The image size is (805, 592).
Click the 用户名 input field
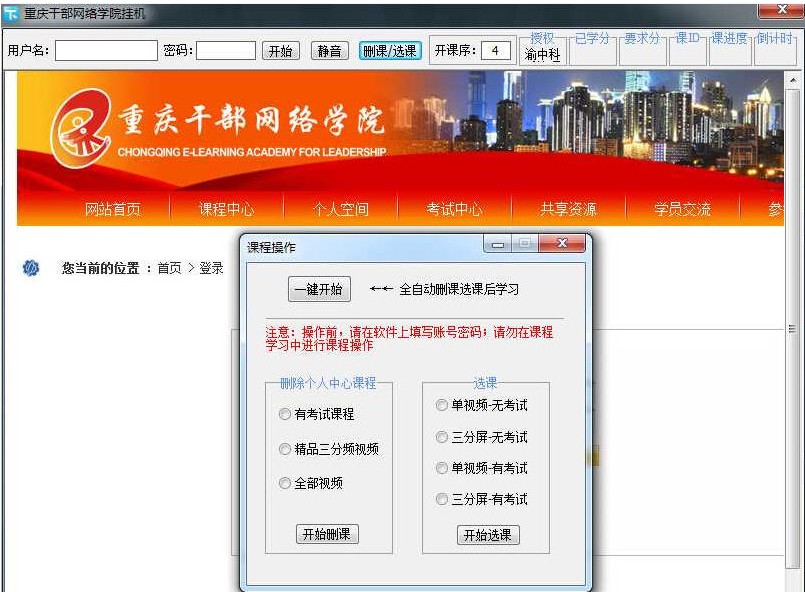pyautogui.click(x=106, y=51)
